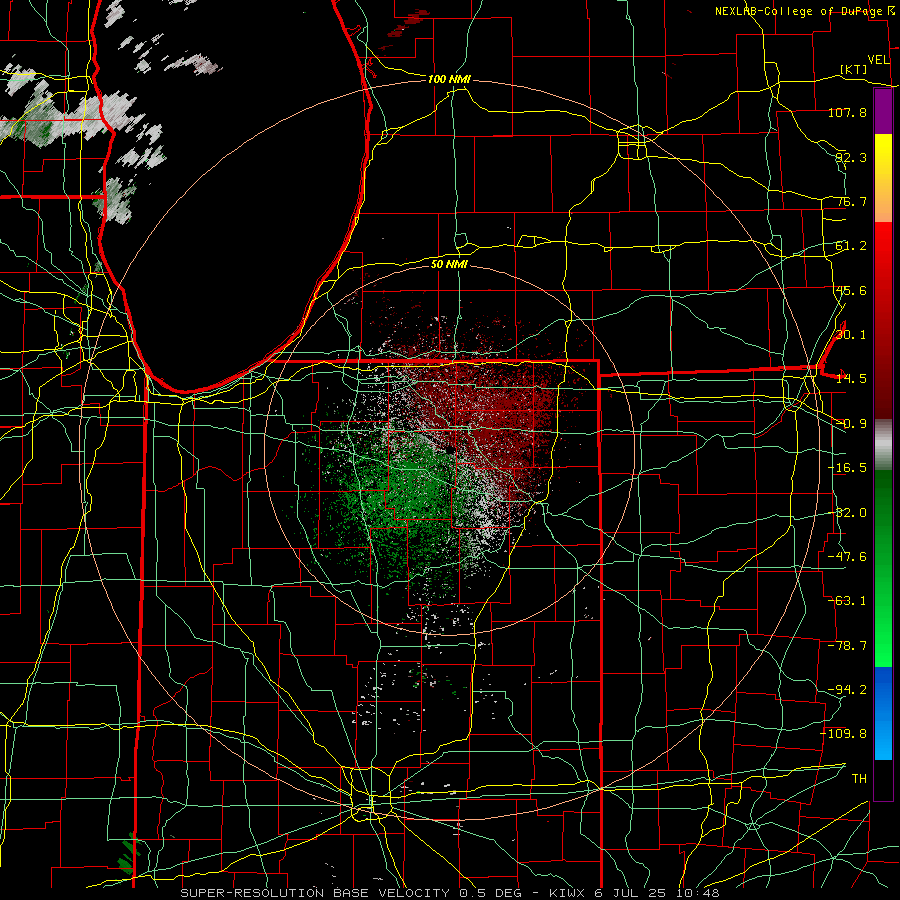Select the -16.5 scale value

tap(848, 468)
